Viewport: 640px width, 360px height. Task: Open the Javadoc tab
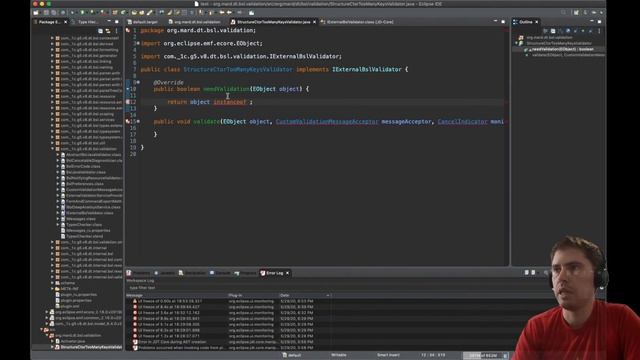(164, 273)
